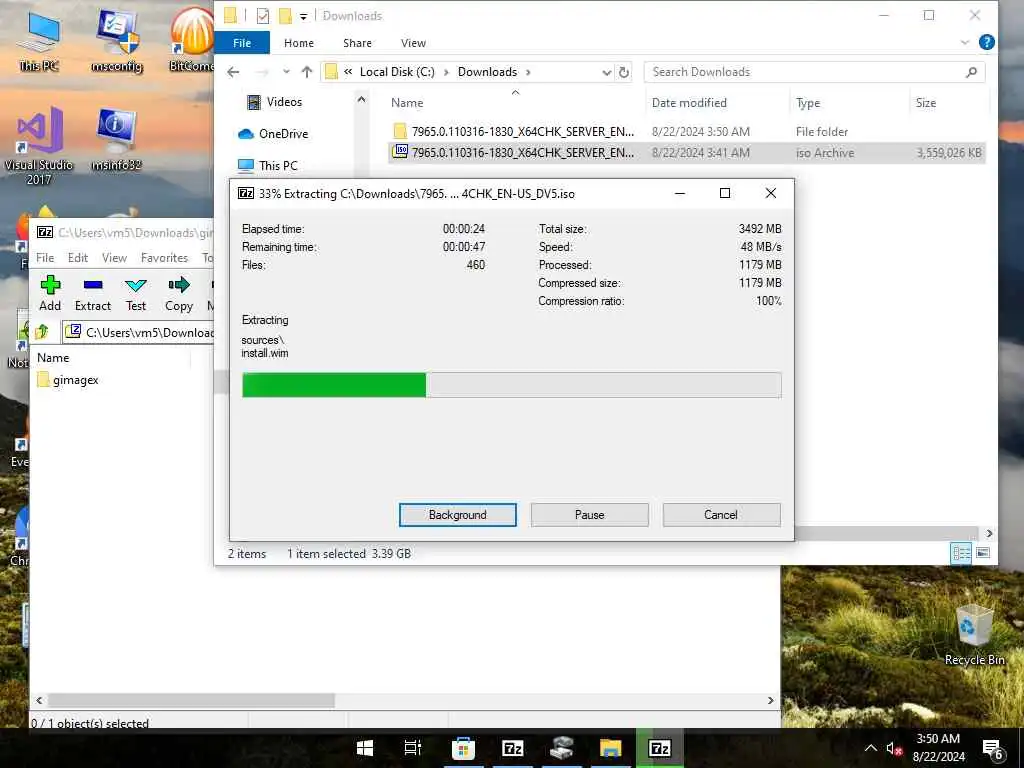Click the Explorer help question mark
The width and height of the screenshot is (1024, 768).
987,42
